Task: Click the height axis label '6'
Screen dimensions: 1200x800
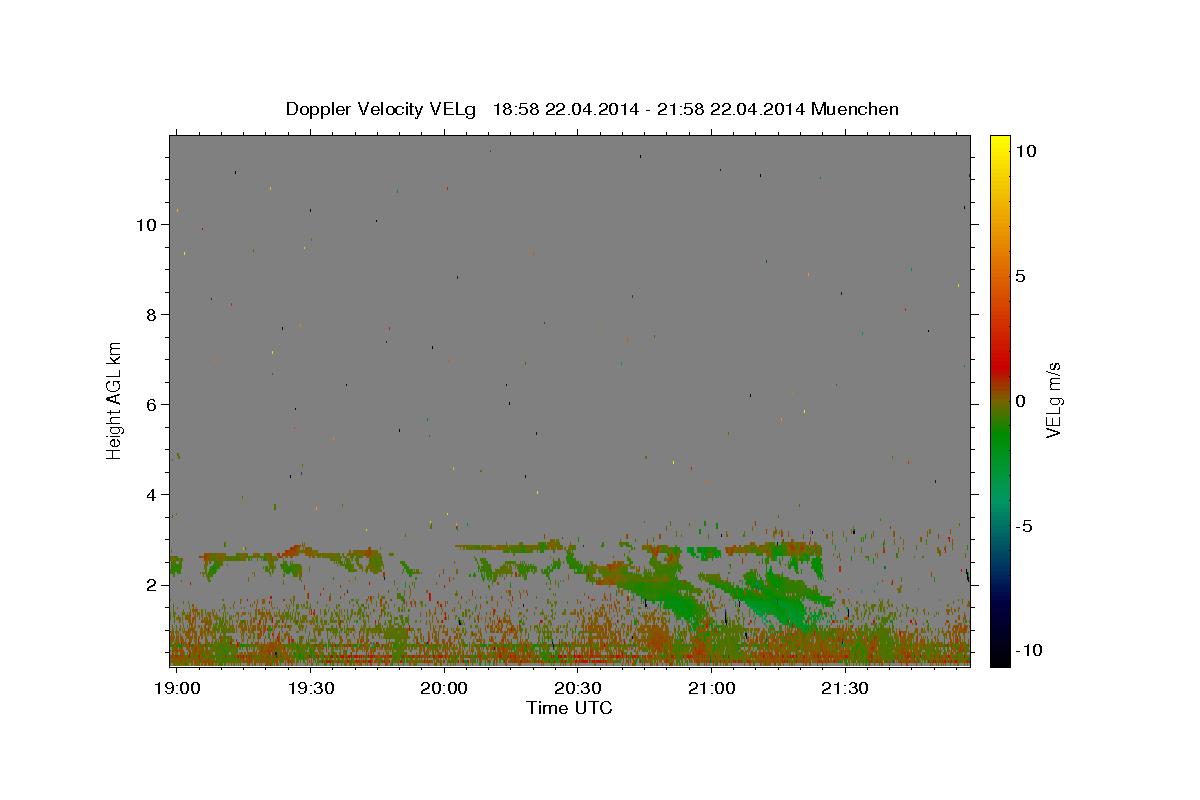Action: point(151,405)
